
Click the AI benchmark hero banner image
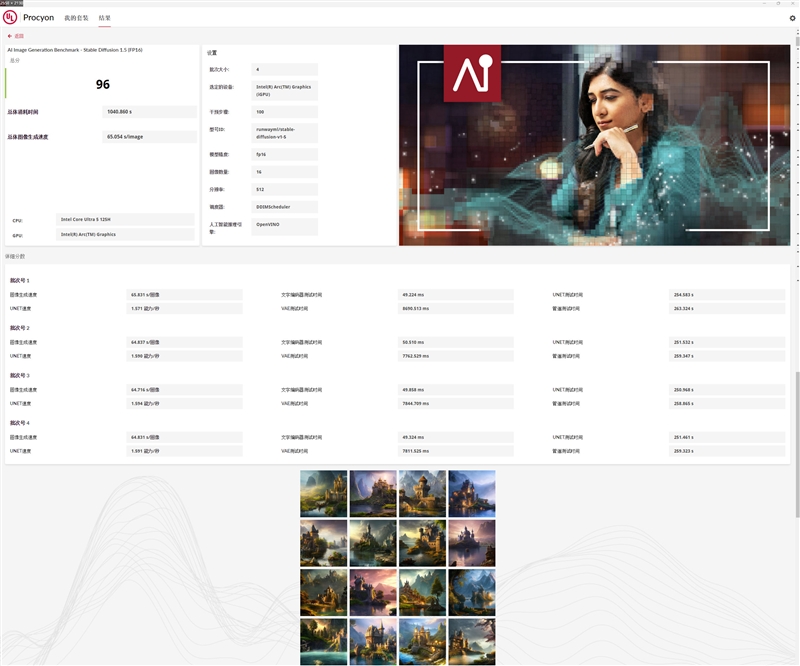[x=594, y=145]
